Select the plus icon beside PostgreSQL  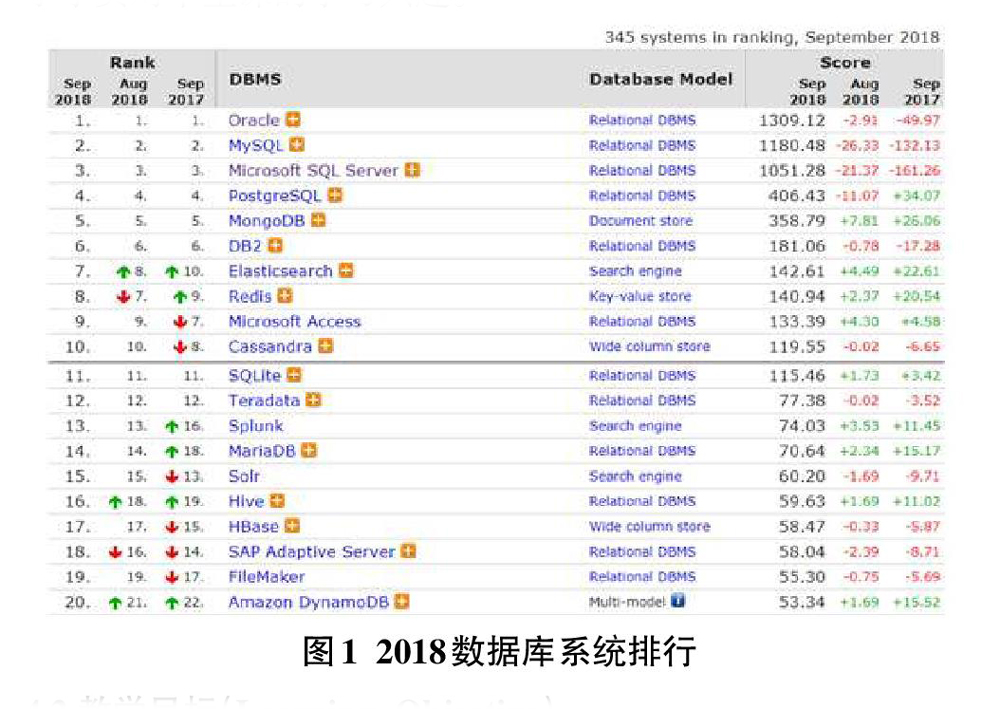tap(335, 195)
